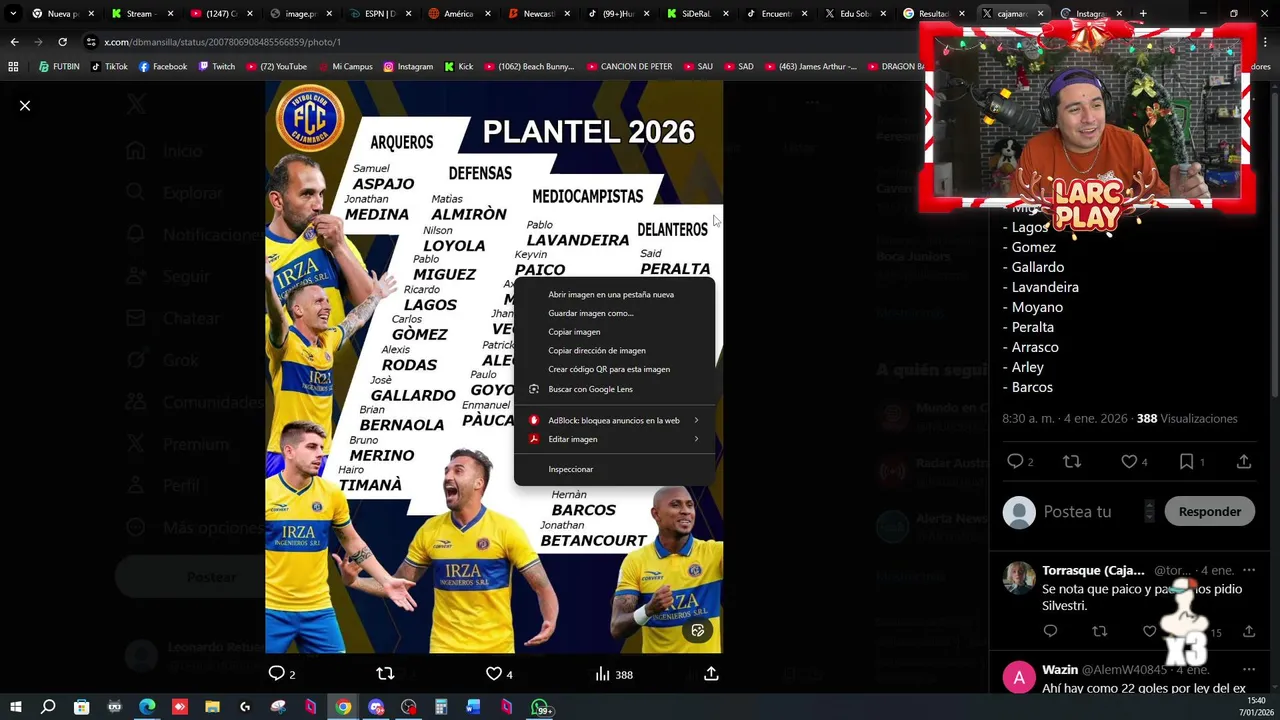Screen dimensions: 1280x720
Task: Open a new browser tab with plus
Action: point(1143,14)
